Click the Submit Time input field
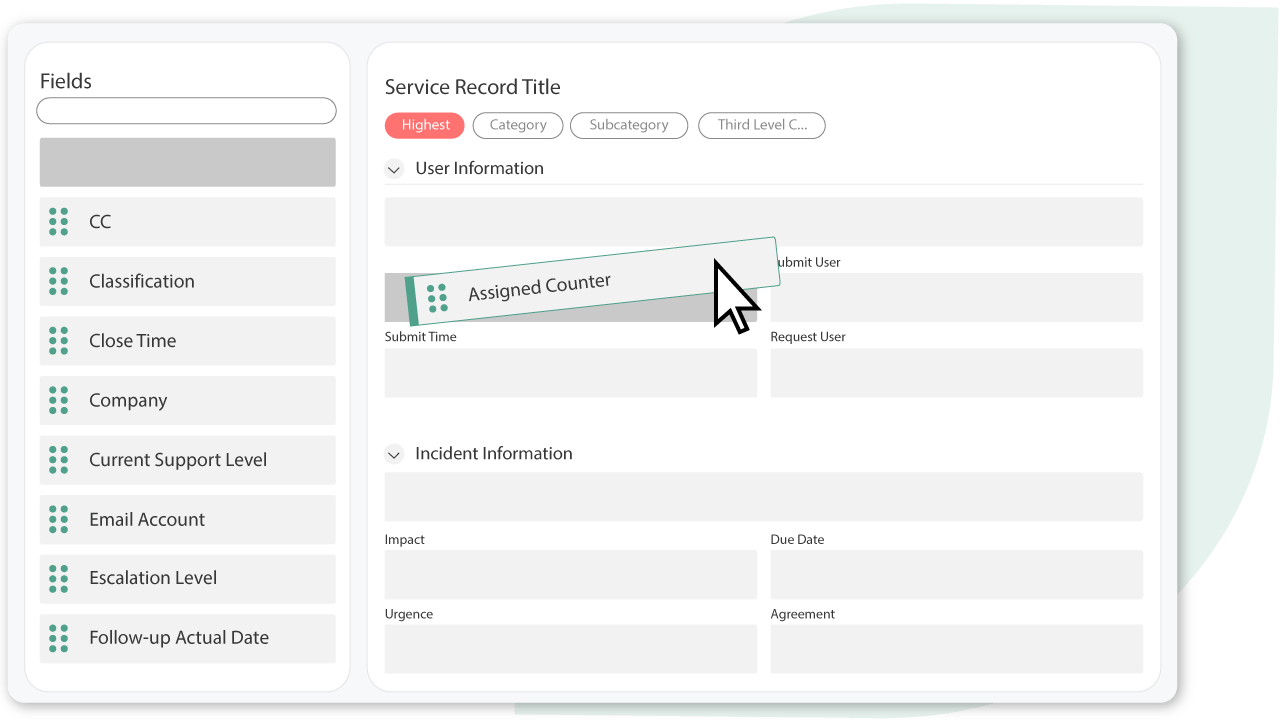 point(571,373)
